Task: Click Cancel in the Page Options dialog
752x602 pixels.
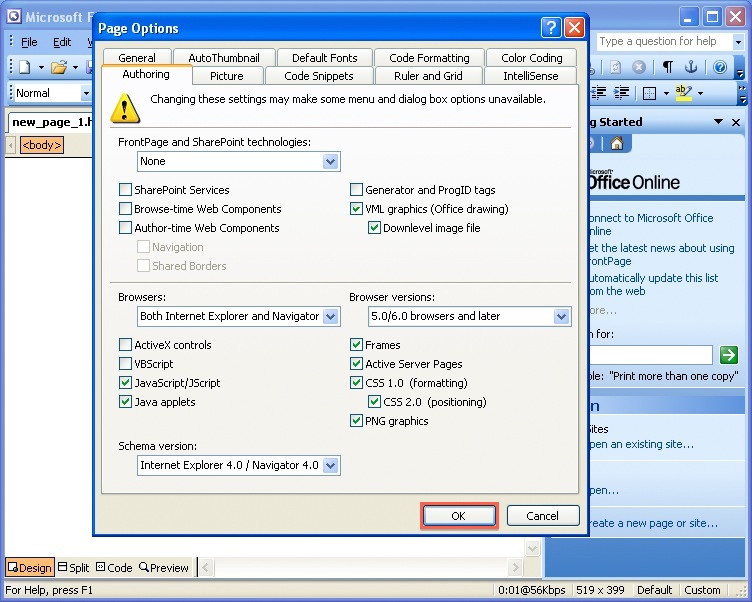Action: 542,516
